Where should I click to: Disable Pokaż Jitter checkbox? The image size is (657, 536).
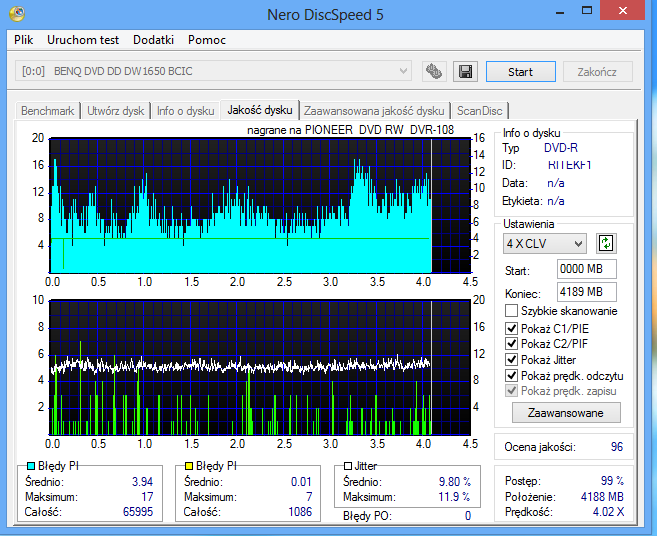click(511, 360)
